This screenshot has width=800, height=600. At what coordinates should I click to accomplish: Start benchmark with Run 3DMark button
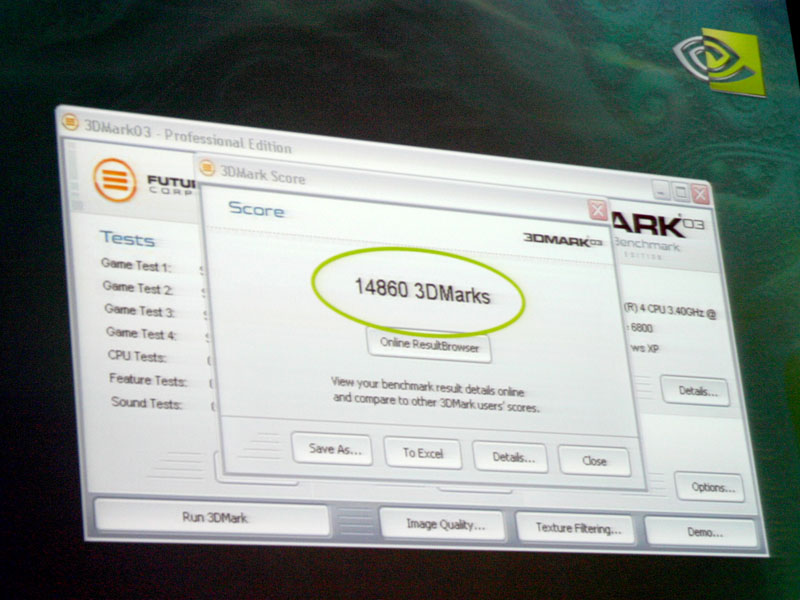[x=212, y=518]
